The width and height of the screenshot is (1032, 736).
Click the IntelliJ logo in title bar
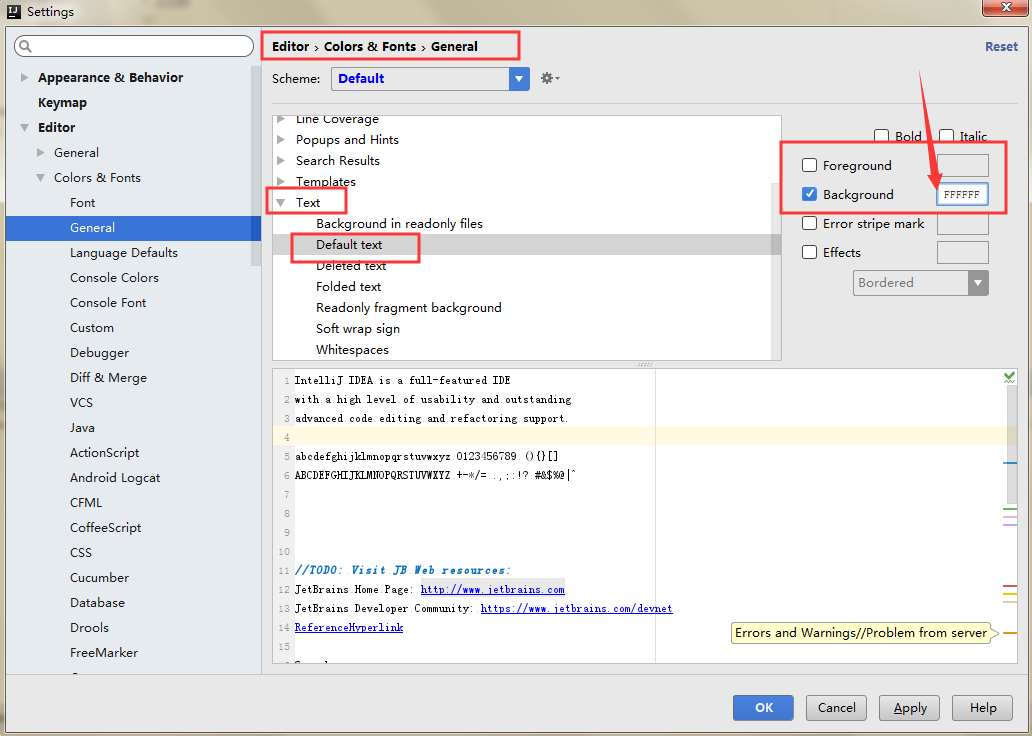(x=13, y=11)
